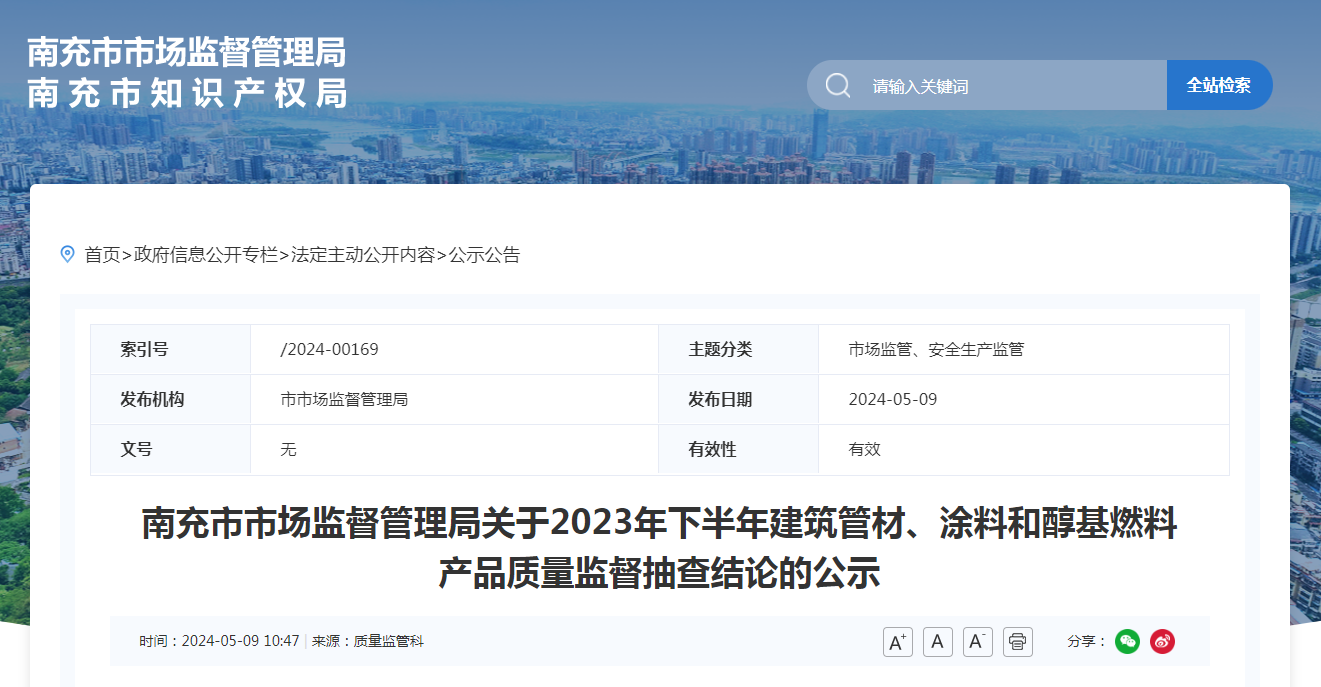Open 政府信息公开专栏 breadcrumb link
Screen dimensions: 1321x687
click(x=206, y=255)
